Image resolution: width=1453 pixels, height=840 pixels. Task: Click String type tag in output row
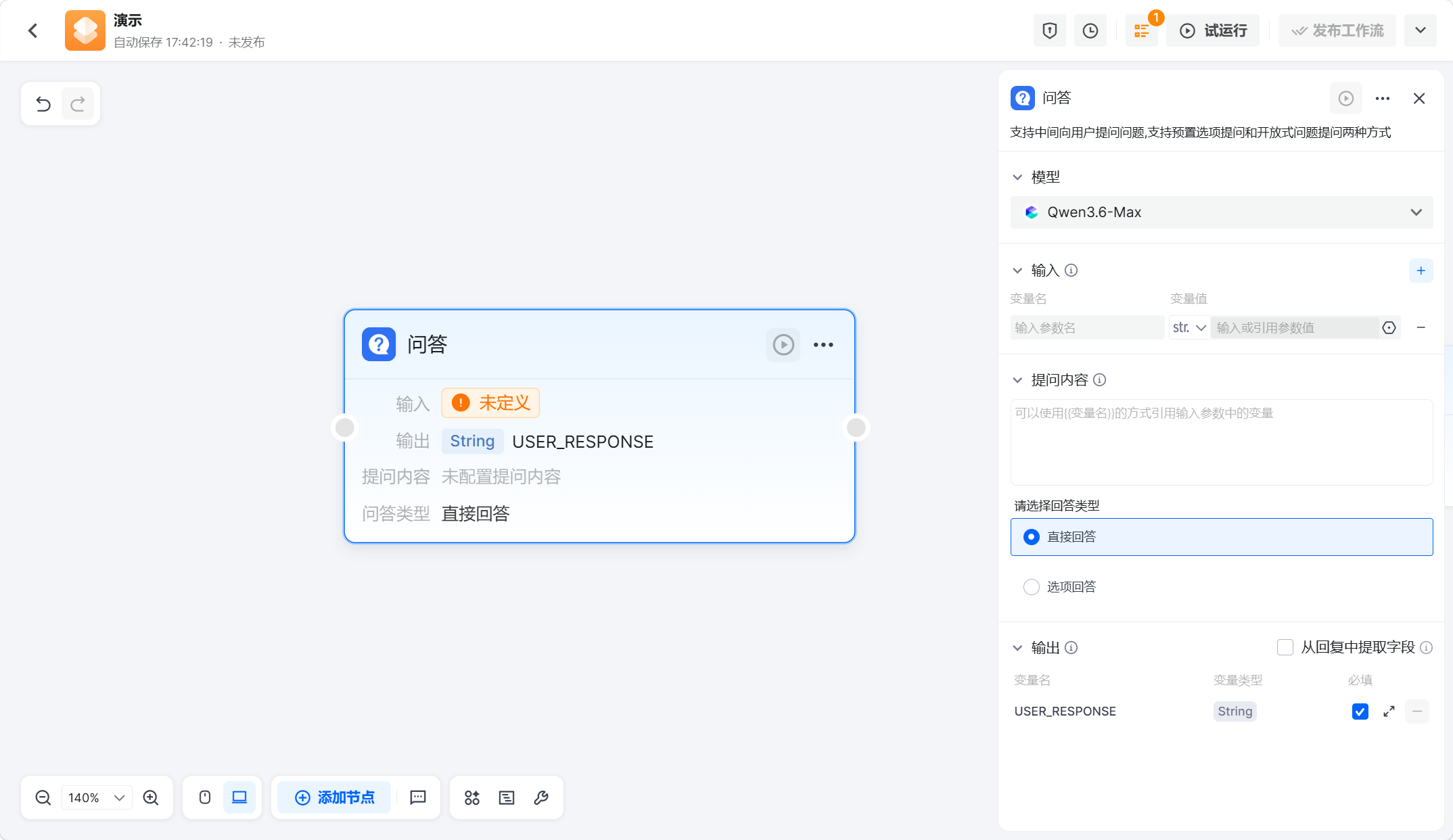pos(1235,711)
